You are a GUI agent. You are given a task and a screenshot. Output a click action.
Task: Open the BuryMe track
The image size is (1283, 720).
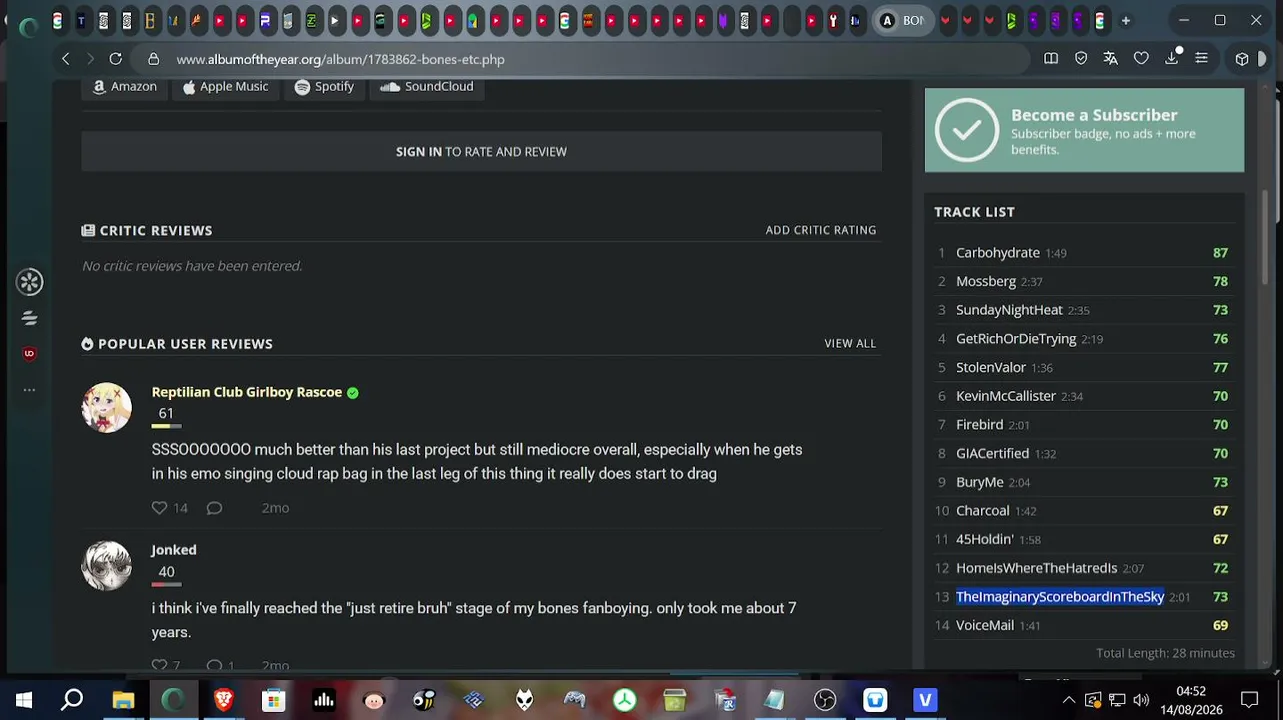980,482
